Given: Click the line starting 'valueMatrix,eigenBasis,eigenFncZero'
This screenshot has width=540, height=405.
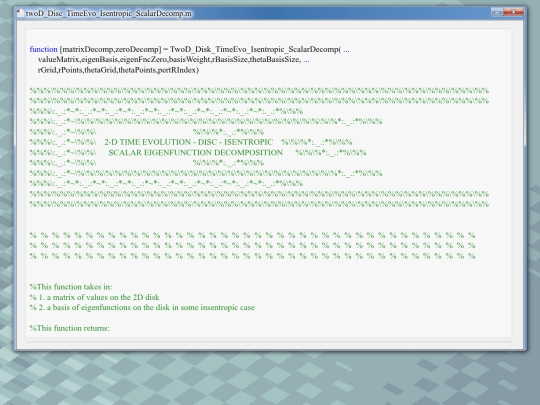Looking at the screenshot, I should (x=174, y=60).
